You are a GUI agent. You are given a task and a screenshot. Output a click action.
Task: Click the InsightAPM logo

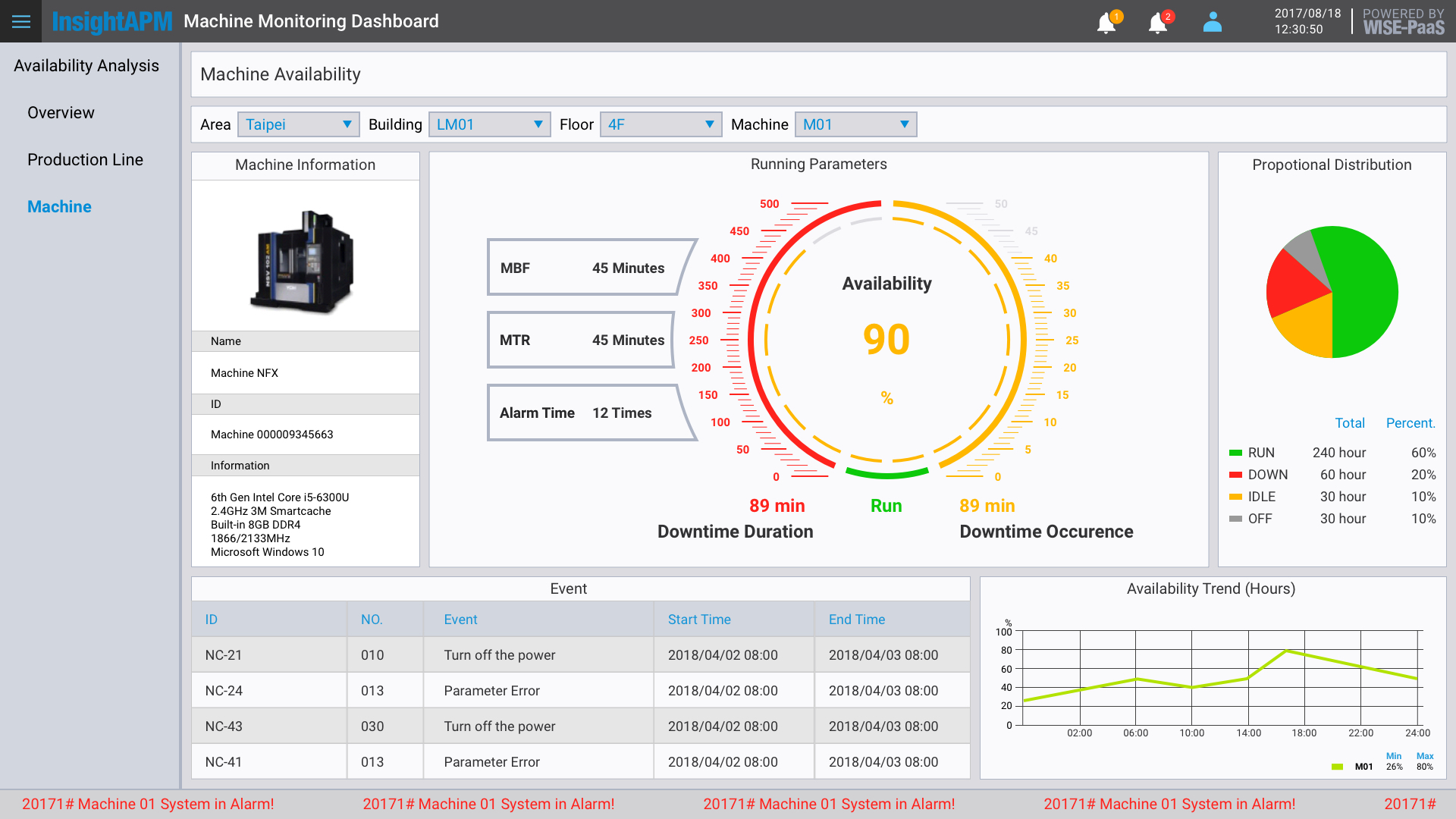coord(112,22)
